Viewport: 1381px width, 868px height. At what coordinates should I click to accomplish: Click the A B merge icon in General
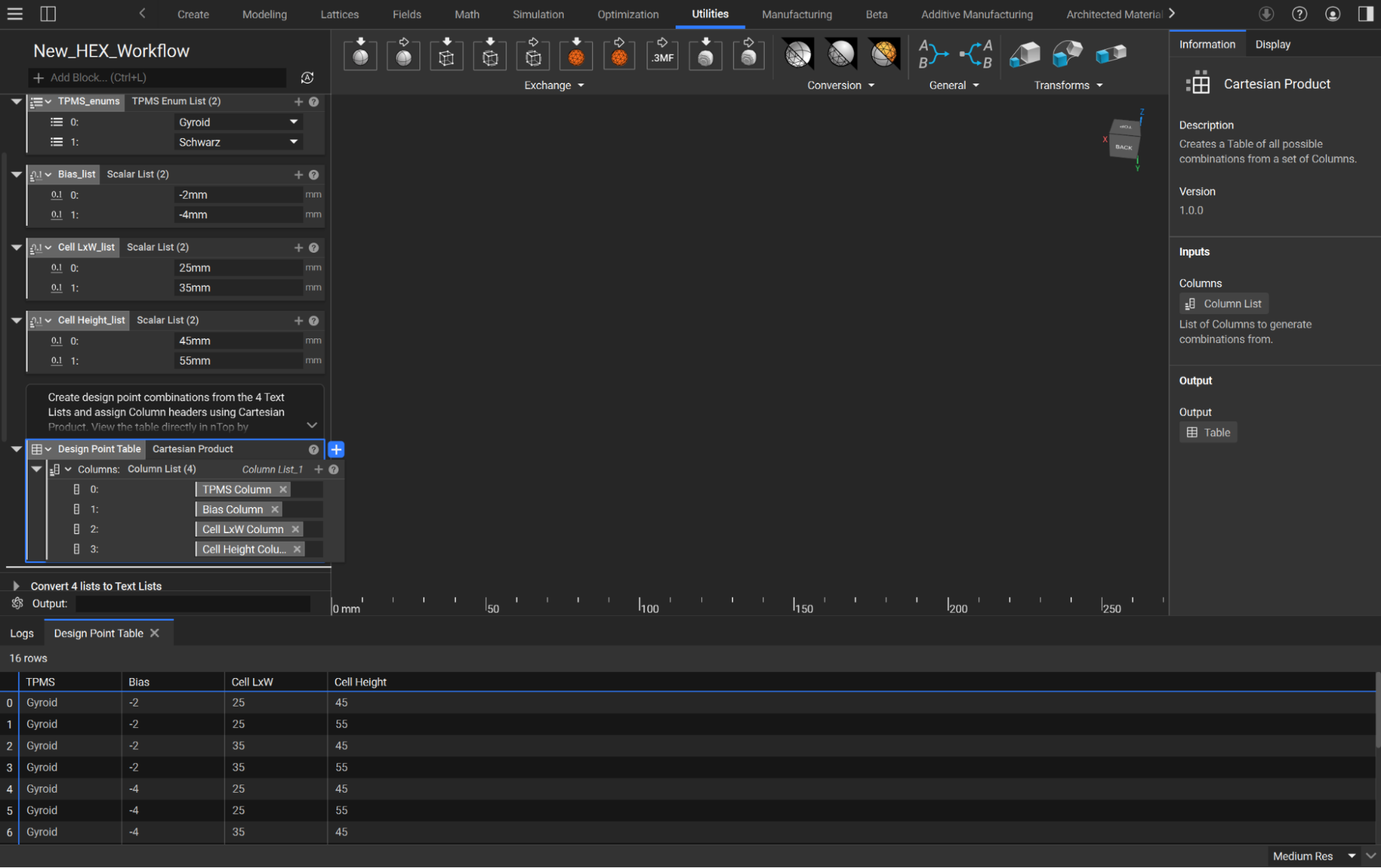click(x=933, y=54)
